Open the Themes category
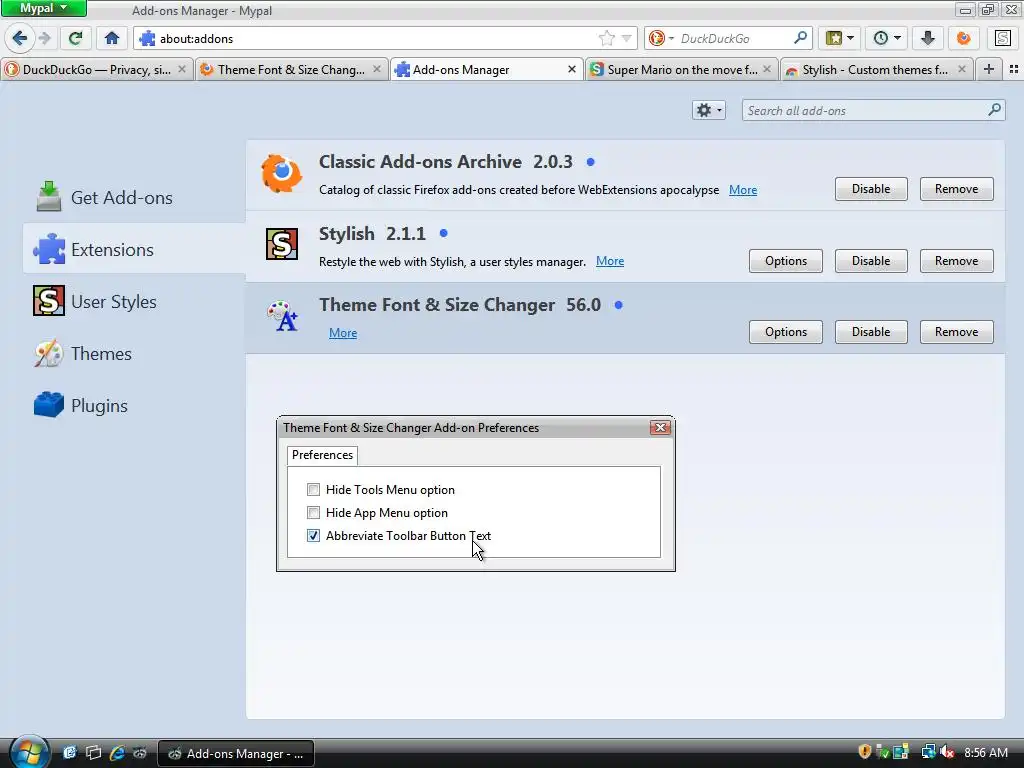The image size is (1024, 768). pos(134,353)
